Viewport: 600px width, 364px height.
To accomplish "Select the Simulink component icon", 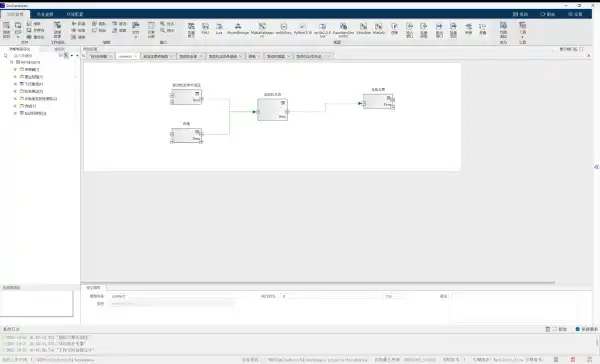I will pos(363,26).
